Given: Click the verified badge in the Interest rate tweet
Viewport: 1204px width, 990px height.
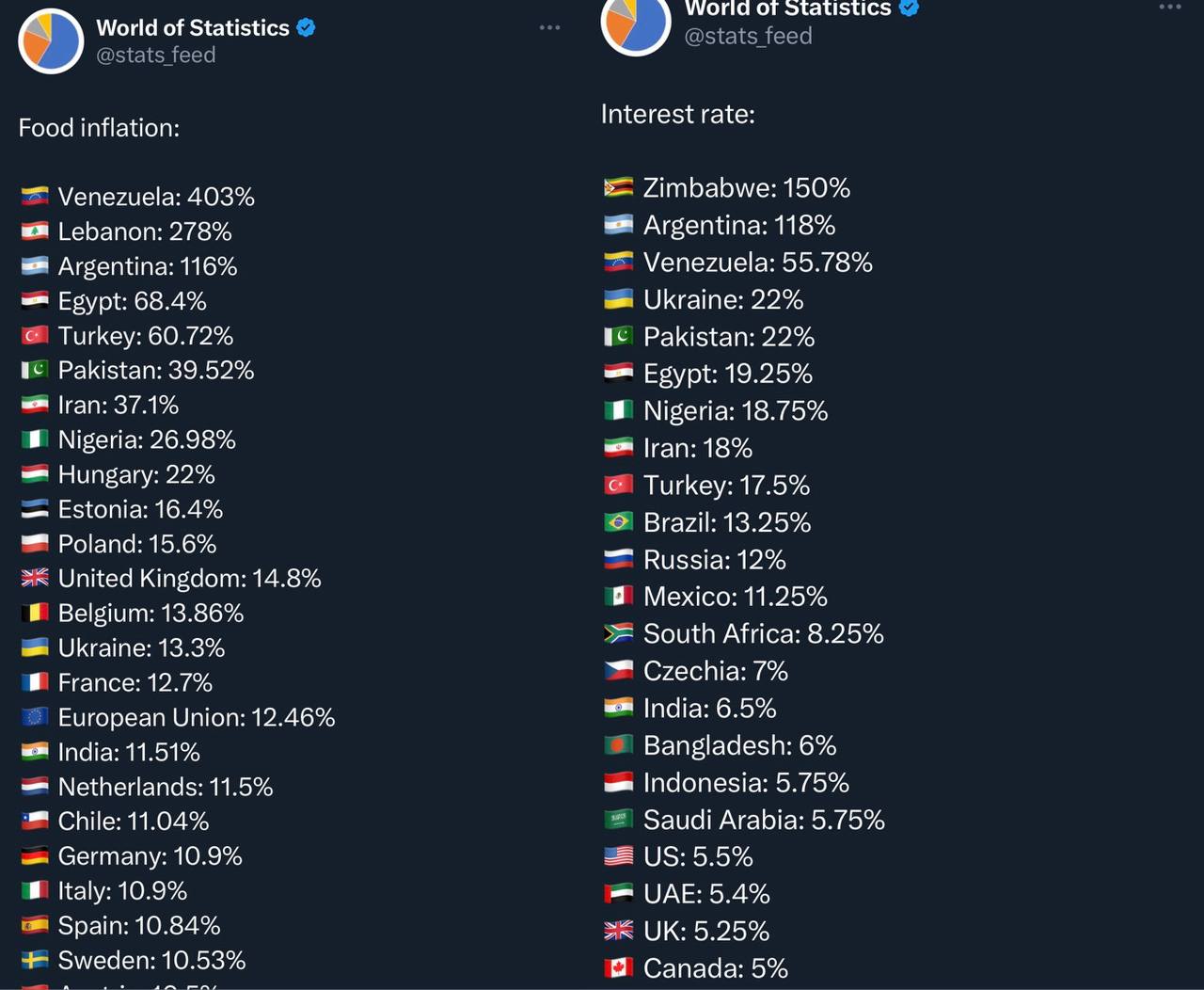Looking at the screenshot, I should [909, 8].
